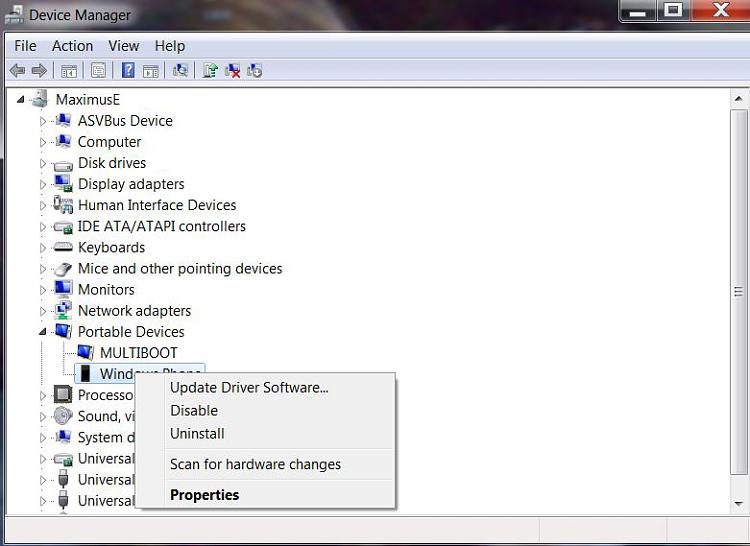Select the MULTIBOOT tree entry
This screenshot has height=546, width=750.
pyautogui.click(x=139, y=353)
